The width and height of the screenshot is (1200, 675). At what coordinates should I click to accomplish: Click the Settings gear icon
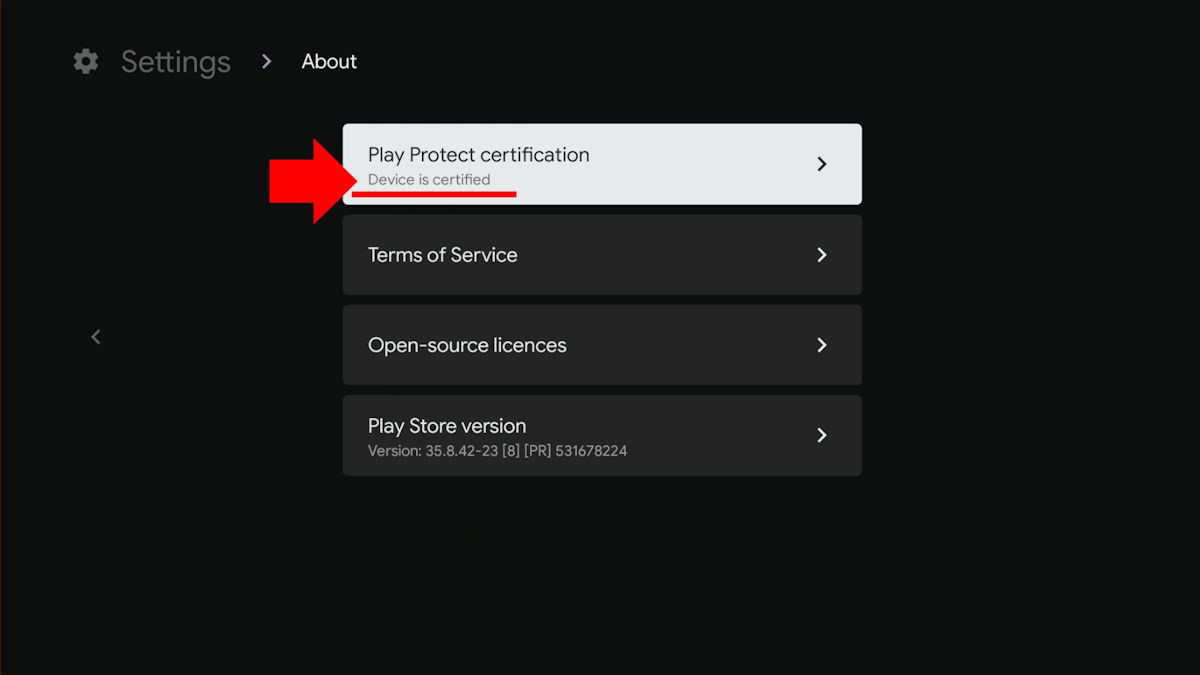(x=86, y=61)
